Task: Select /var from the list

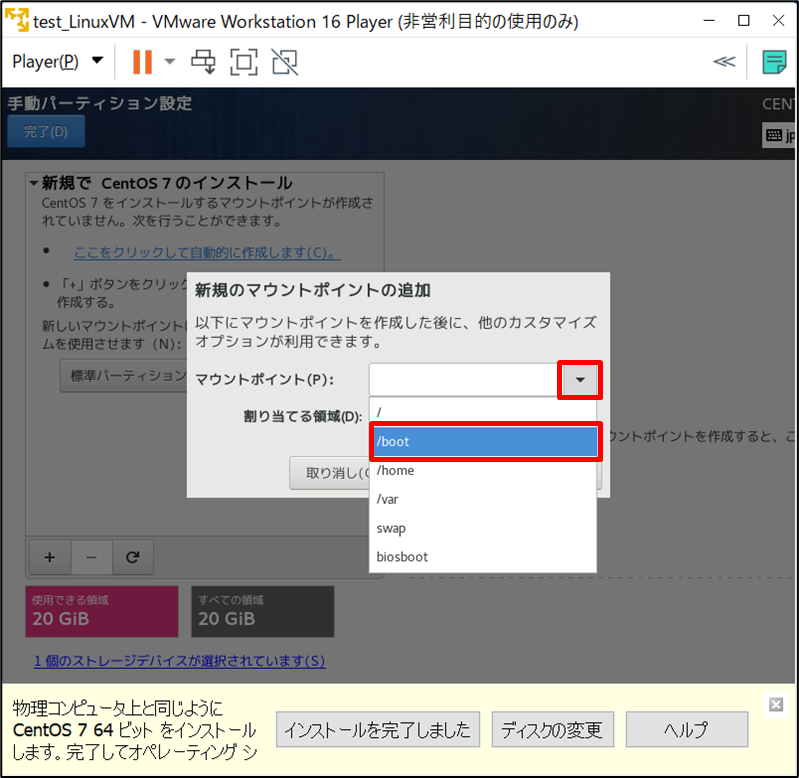Action: pos(483,499)
